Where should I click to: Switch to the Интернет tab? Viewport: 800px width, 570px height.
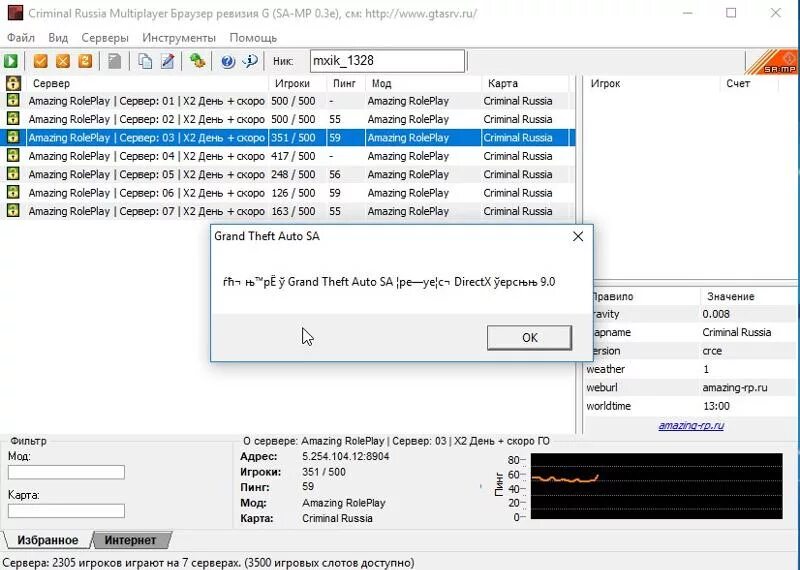click(131, 540)
